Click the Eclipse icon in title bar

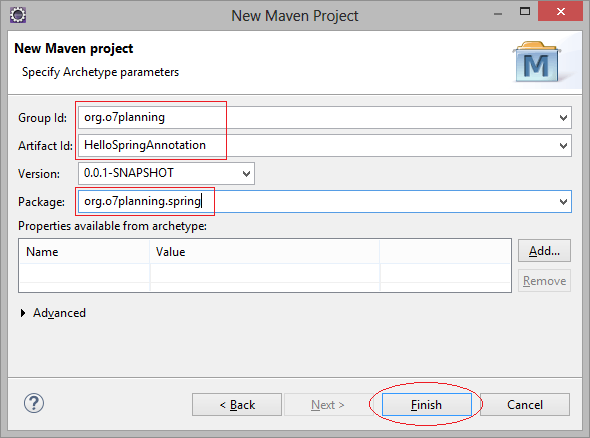pos(18,15)
